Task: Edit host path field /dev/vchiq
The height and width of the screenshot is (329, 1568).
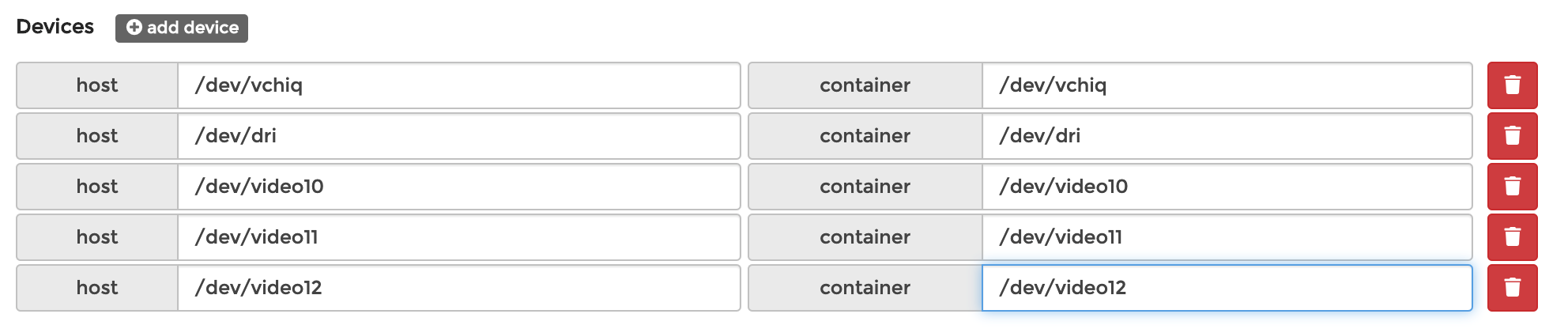Action: [458, 85]
